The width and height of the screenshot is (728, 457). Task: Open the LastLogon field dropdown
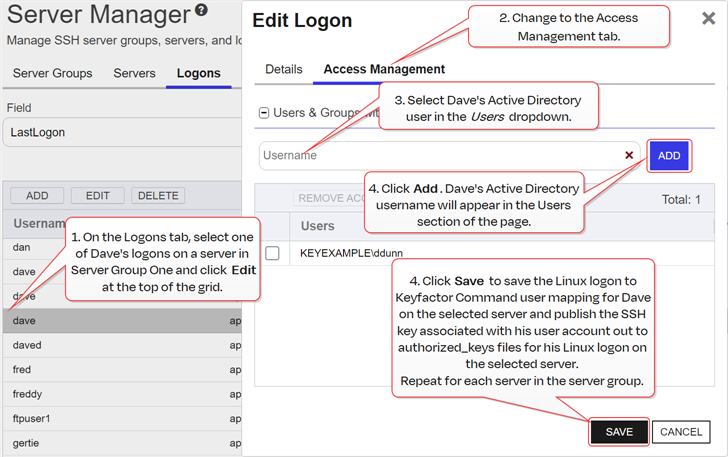coord(120,132)
